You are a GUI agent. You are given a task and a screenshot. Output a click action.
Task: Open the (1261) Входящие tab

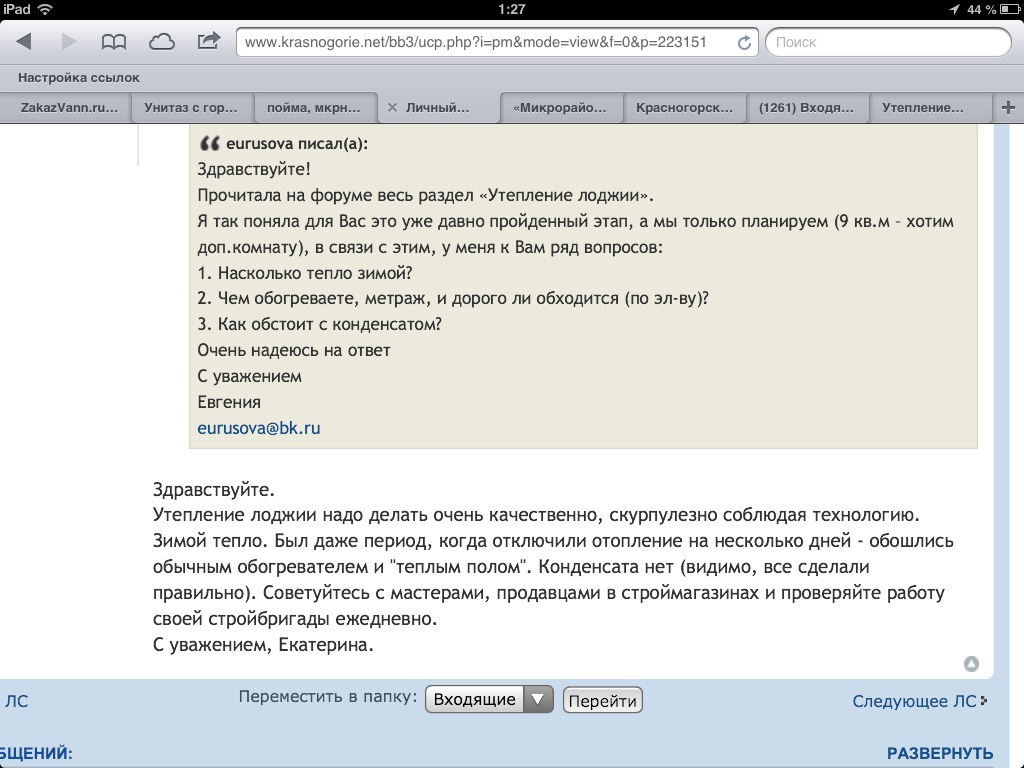tap(807, 107)
